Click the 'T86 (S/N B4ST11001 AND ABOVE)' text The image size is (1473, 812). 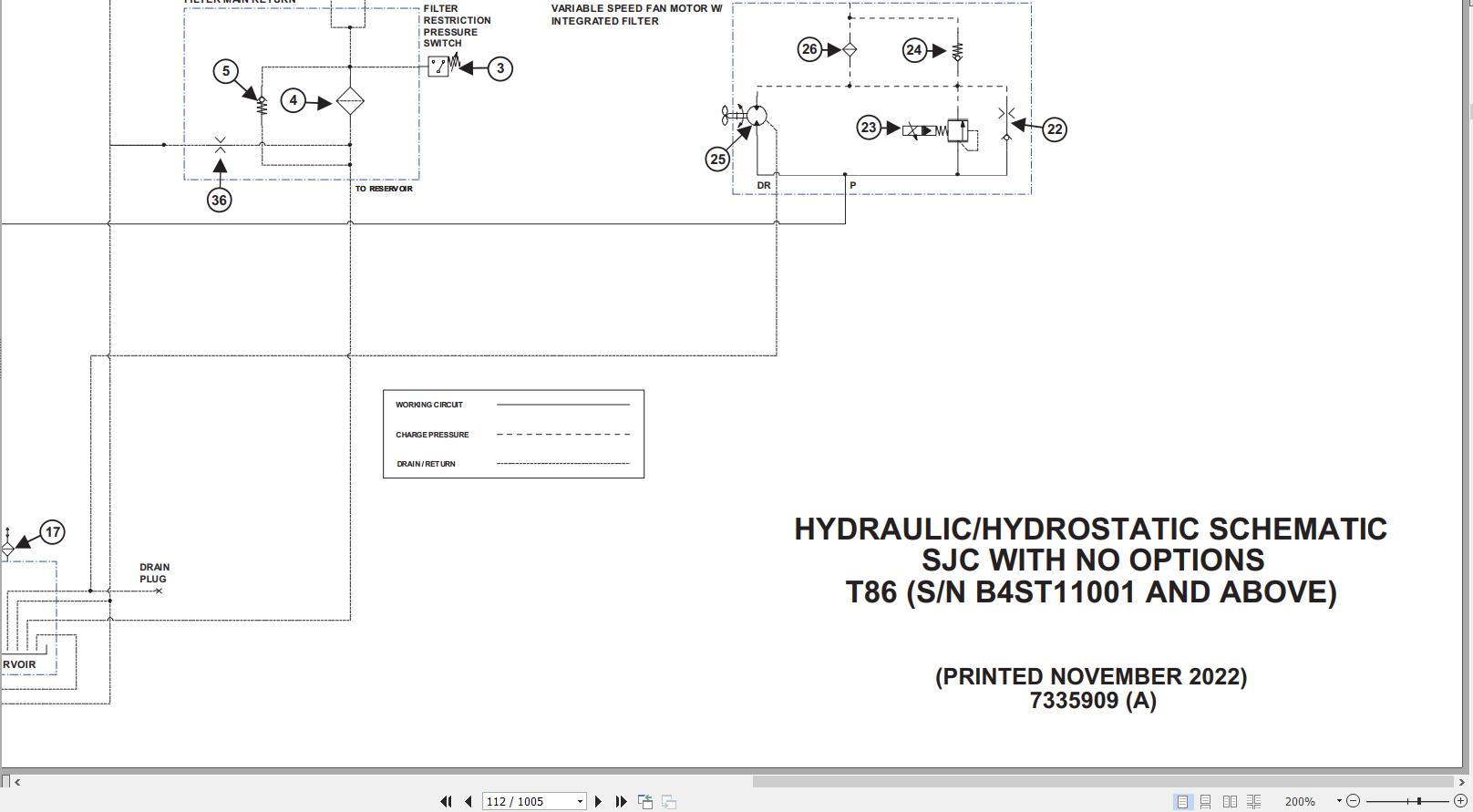click(x=1091, y=592)
